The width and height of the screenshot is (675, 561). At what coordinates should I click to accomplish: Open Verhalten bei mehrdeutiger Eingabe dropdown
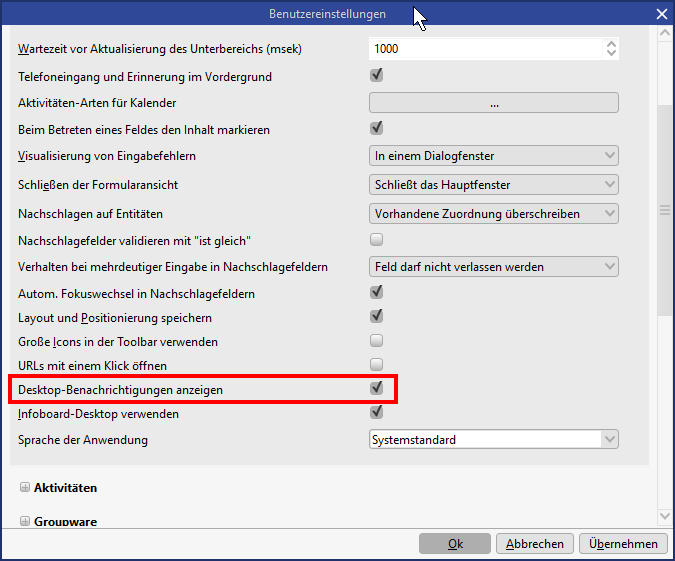[494, 267]
